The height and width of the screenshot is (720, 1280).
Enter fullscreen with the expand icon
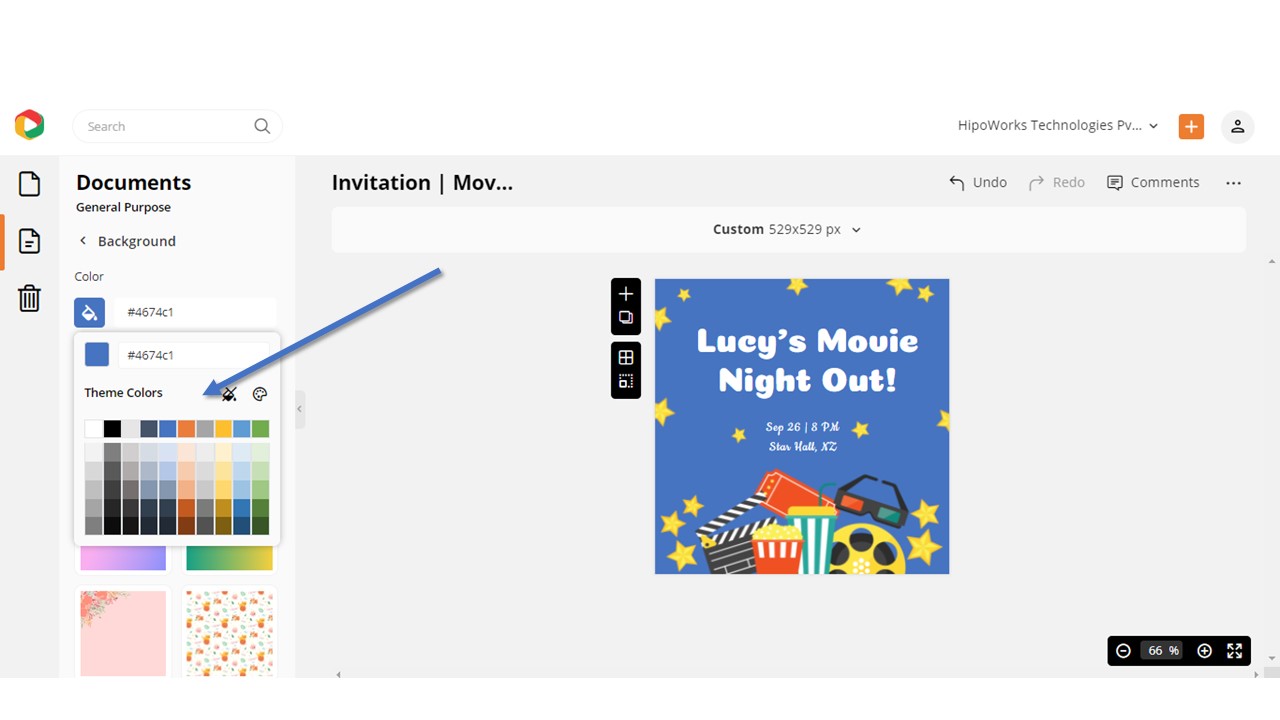1234,650
